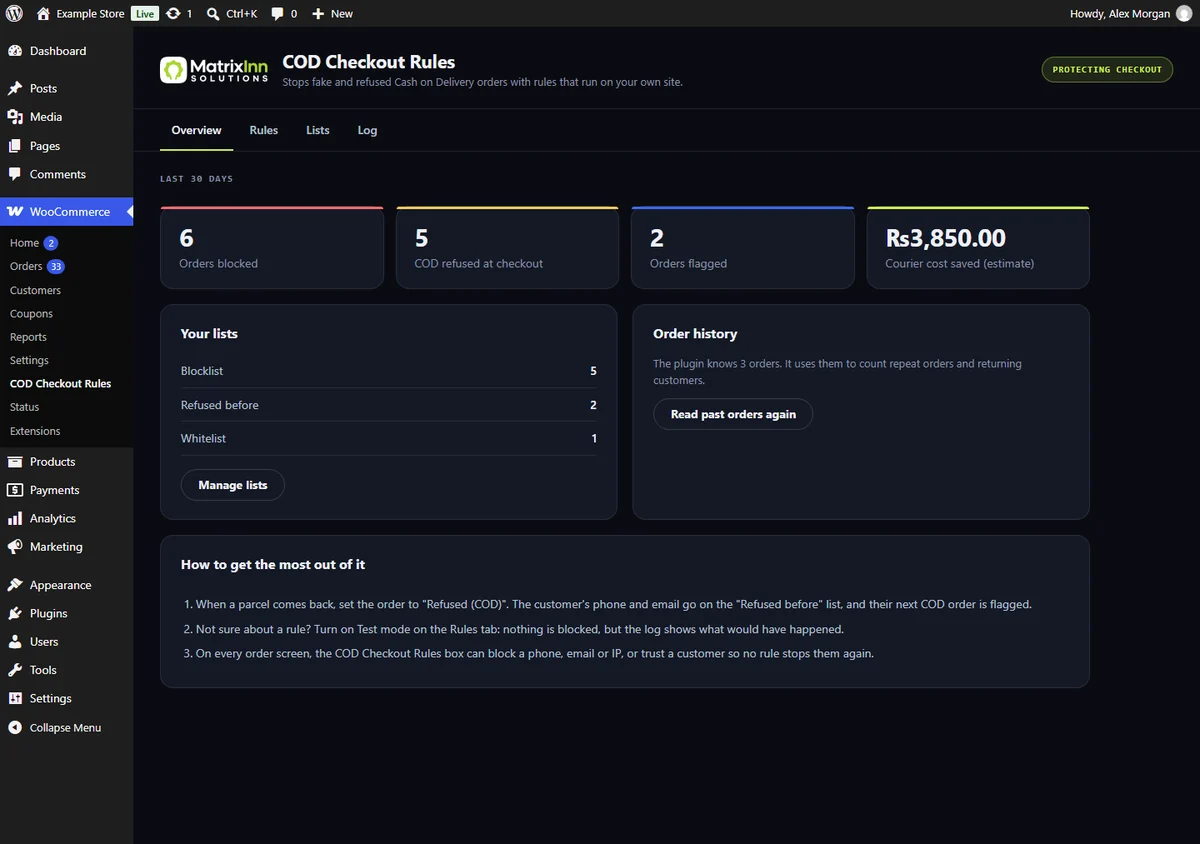1200x844 pixels.
Task: Click the Order history heading
Action: click(x=695, y=334)
